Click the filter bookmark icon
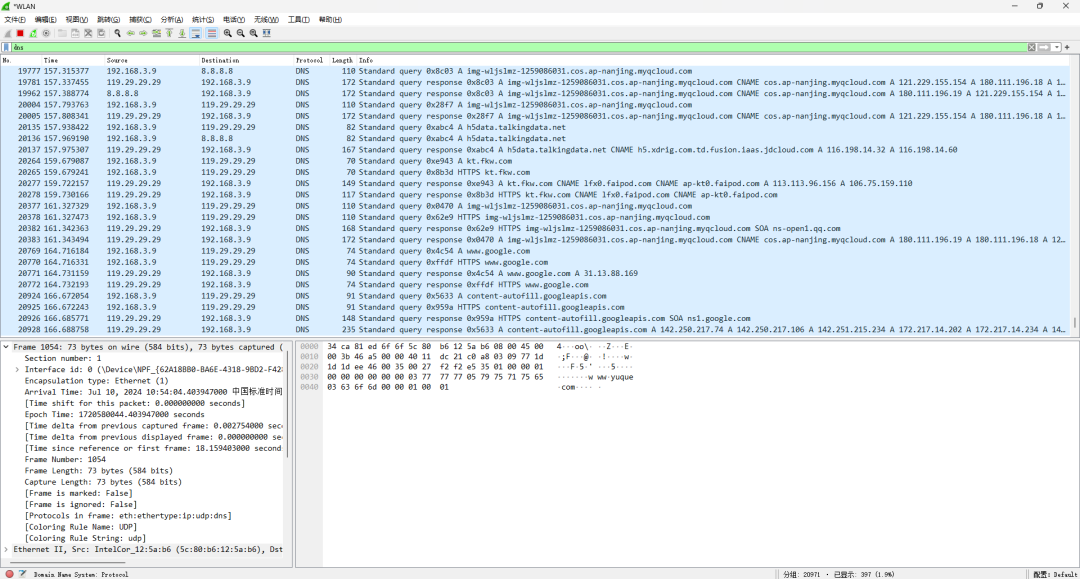1080x579 pixels. click(7, 47)
